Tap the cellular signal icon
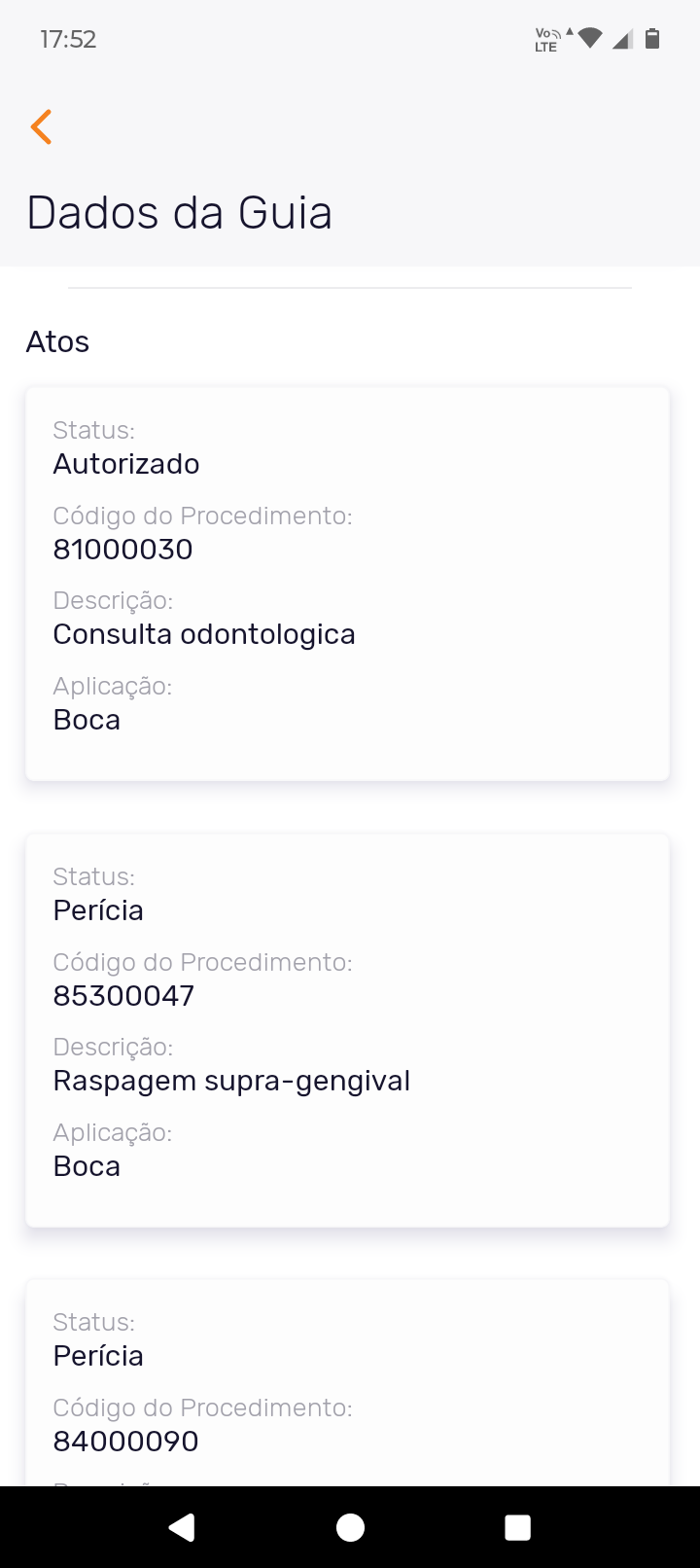The width and height of the screenshot is (700, 1568). click(x=622, y=39)
